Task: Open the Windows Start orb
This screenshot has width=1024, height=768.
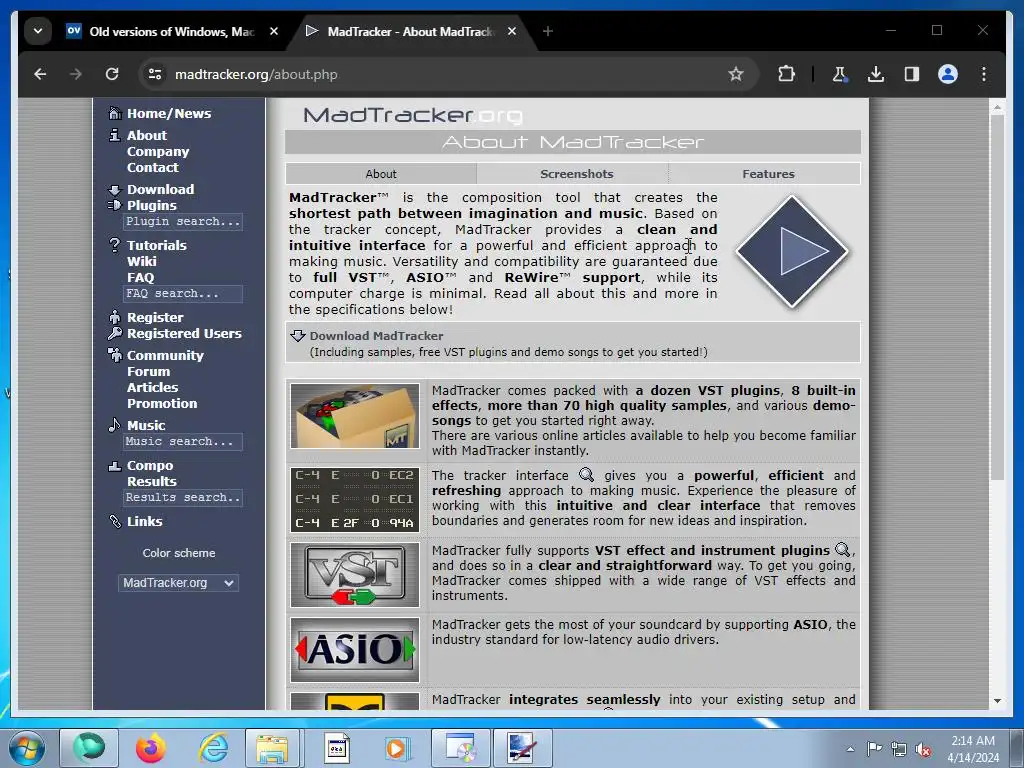Action: pyautogui.click(x=27, y=748)
